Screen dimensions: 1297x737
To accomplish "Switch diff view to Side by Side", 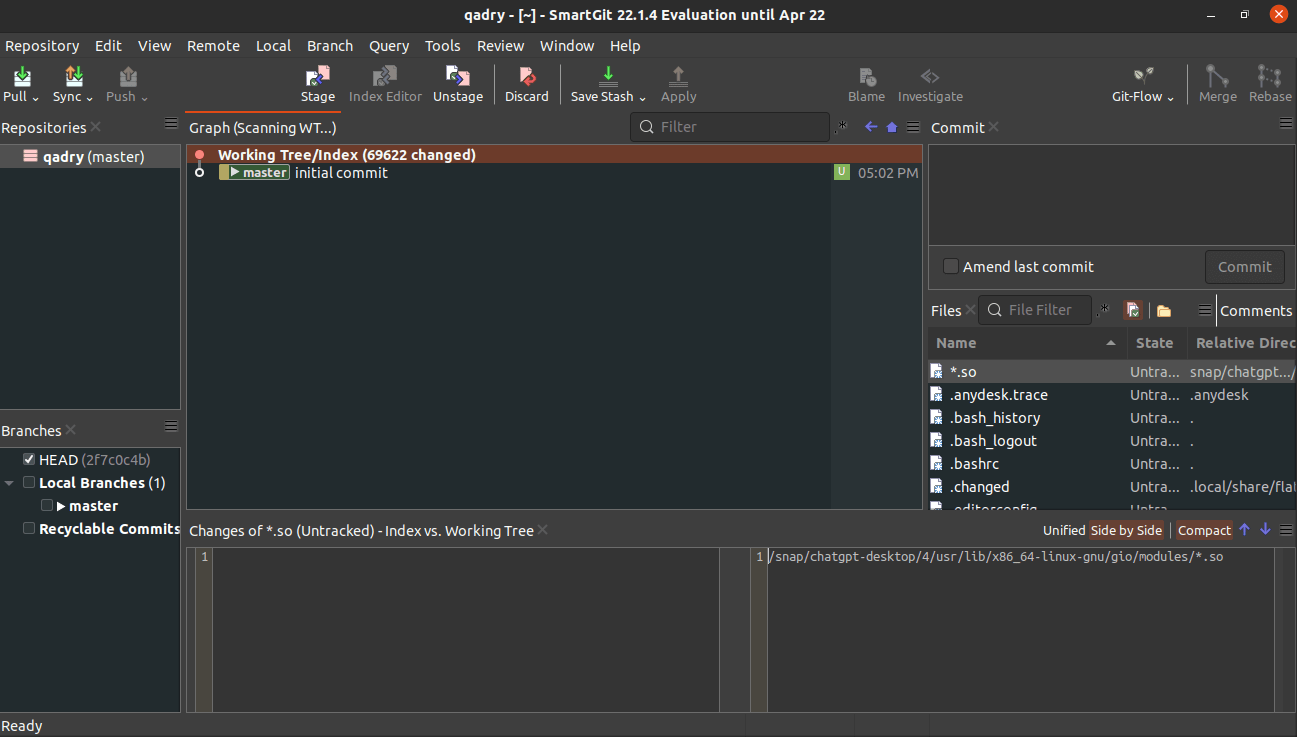I will pyautogui.click(x=1126, y=531).
